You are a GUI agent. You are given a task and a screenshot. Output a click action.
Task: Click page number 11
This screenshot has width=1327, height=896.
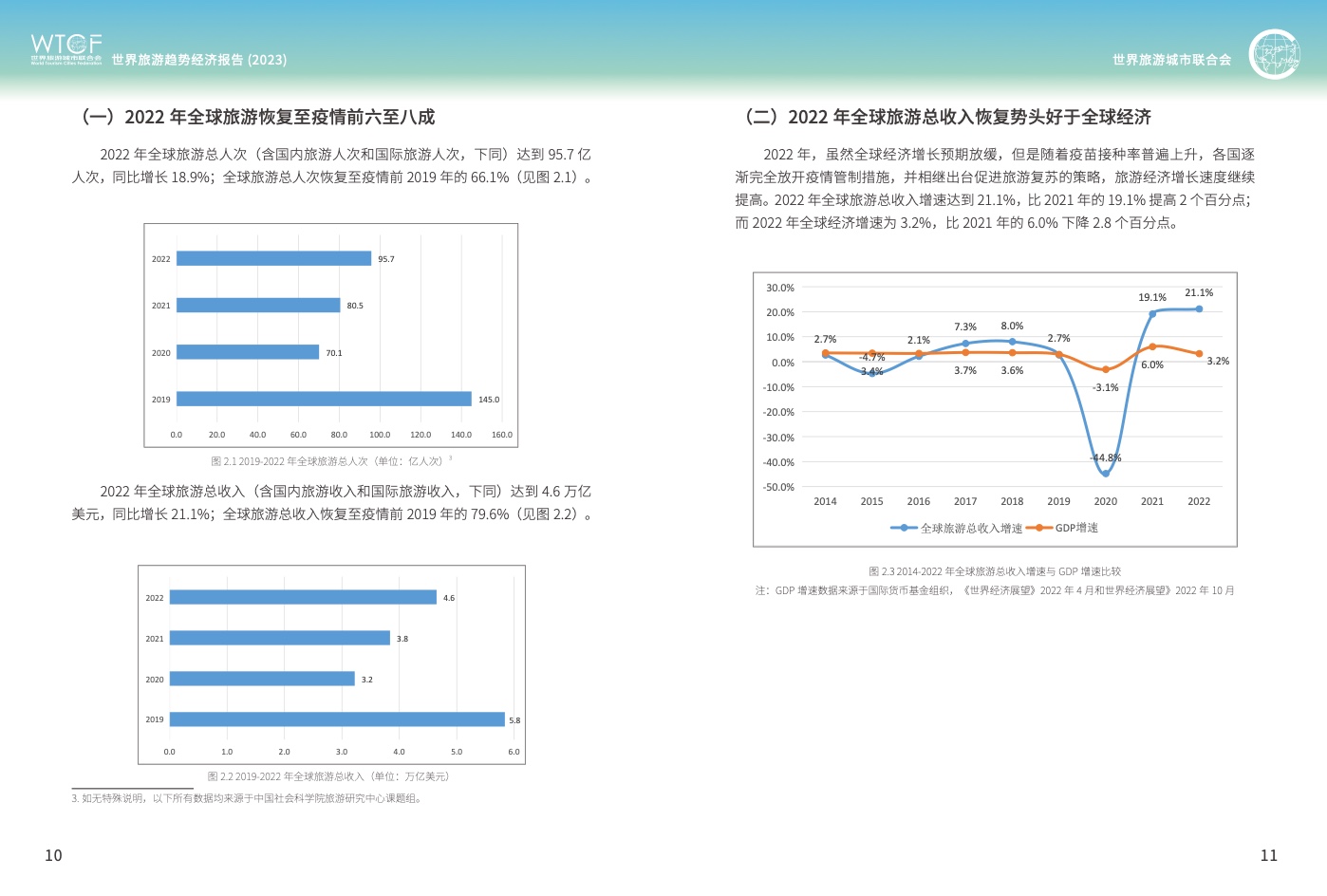point(1268,855)
